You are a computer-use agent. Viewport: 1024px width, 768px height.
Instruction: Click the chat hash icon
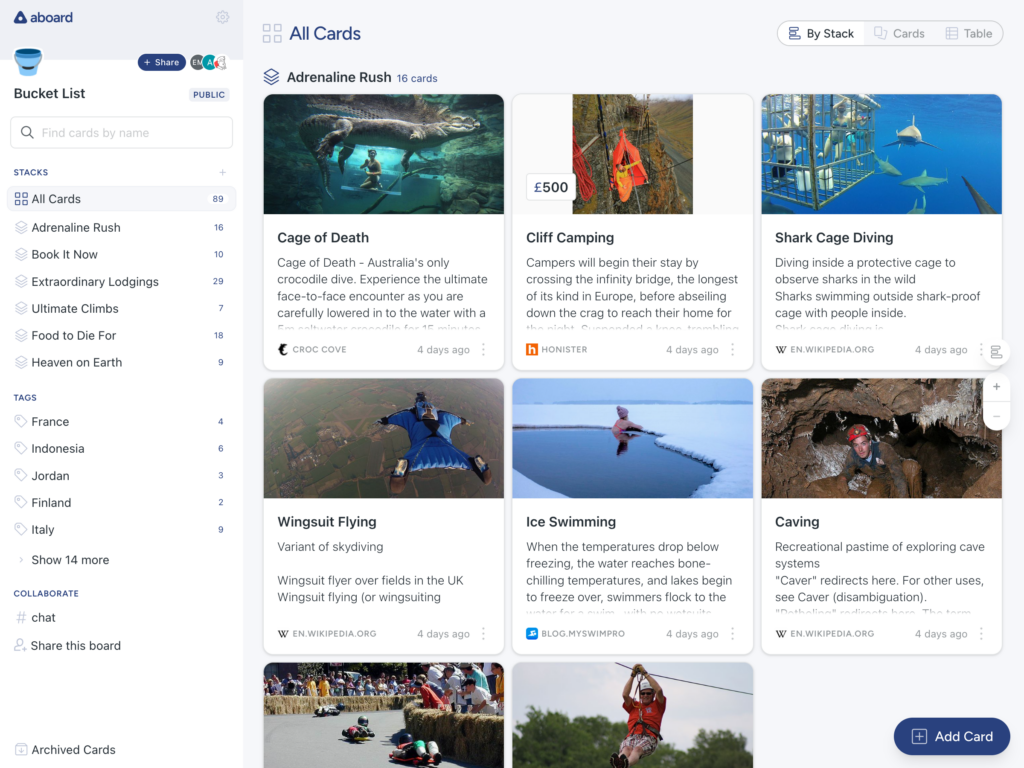pyautogui.click(x=21, y=617)
